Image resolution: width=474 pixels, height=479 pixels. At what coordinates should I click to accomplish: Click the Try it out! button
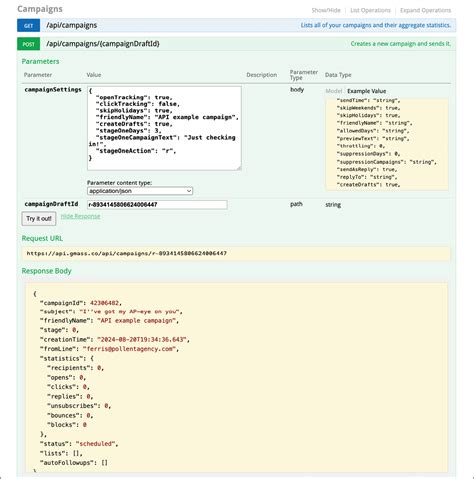coord(39,219)
